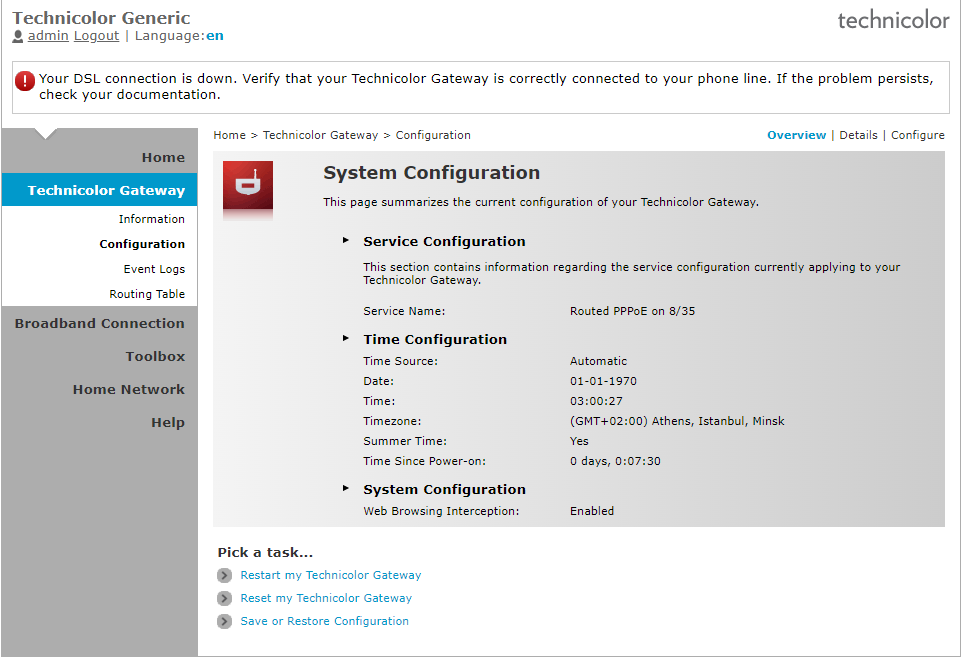
Task: Click Home in the breadcrumb trail
Action: (230, 135)
